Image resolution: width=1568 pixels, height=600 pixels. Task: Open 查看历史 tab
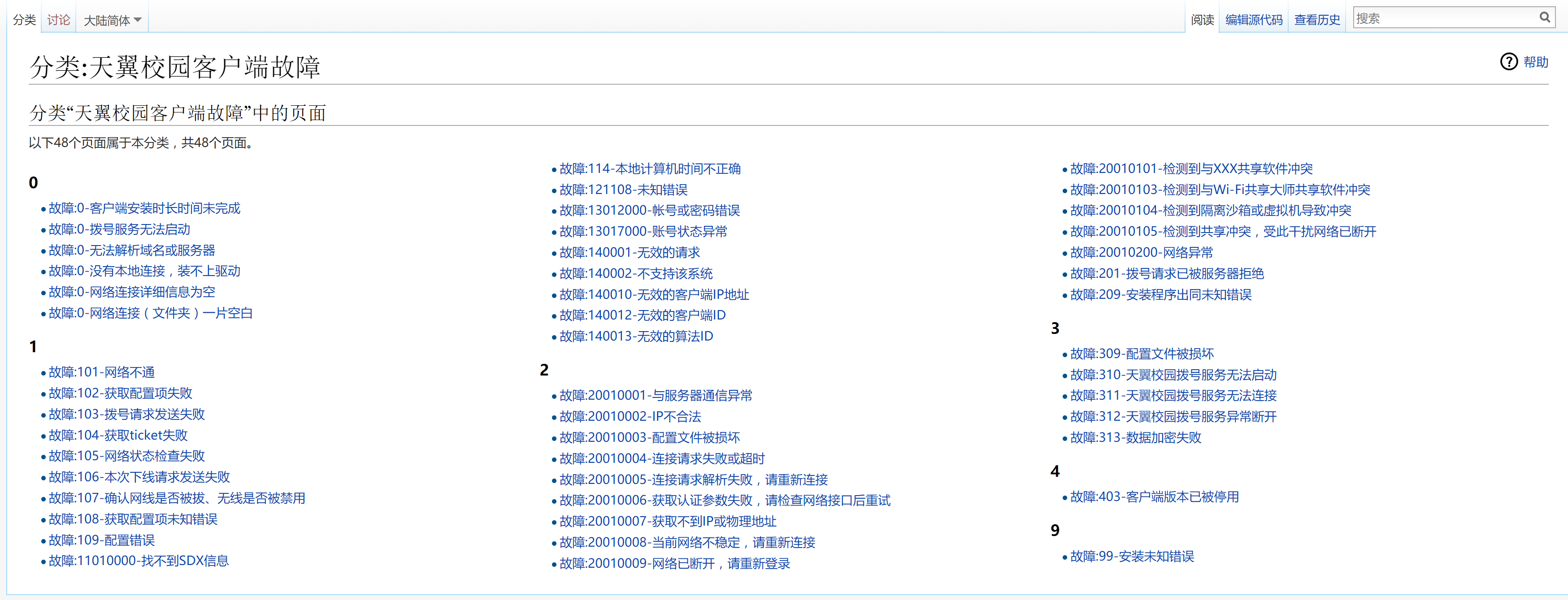coord(1316,20)
